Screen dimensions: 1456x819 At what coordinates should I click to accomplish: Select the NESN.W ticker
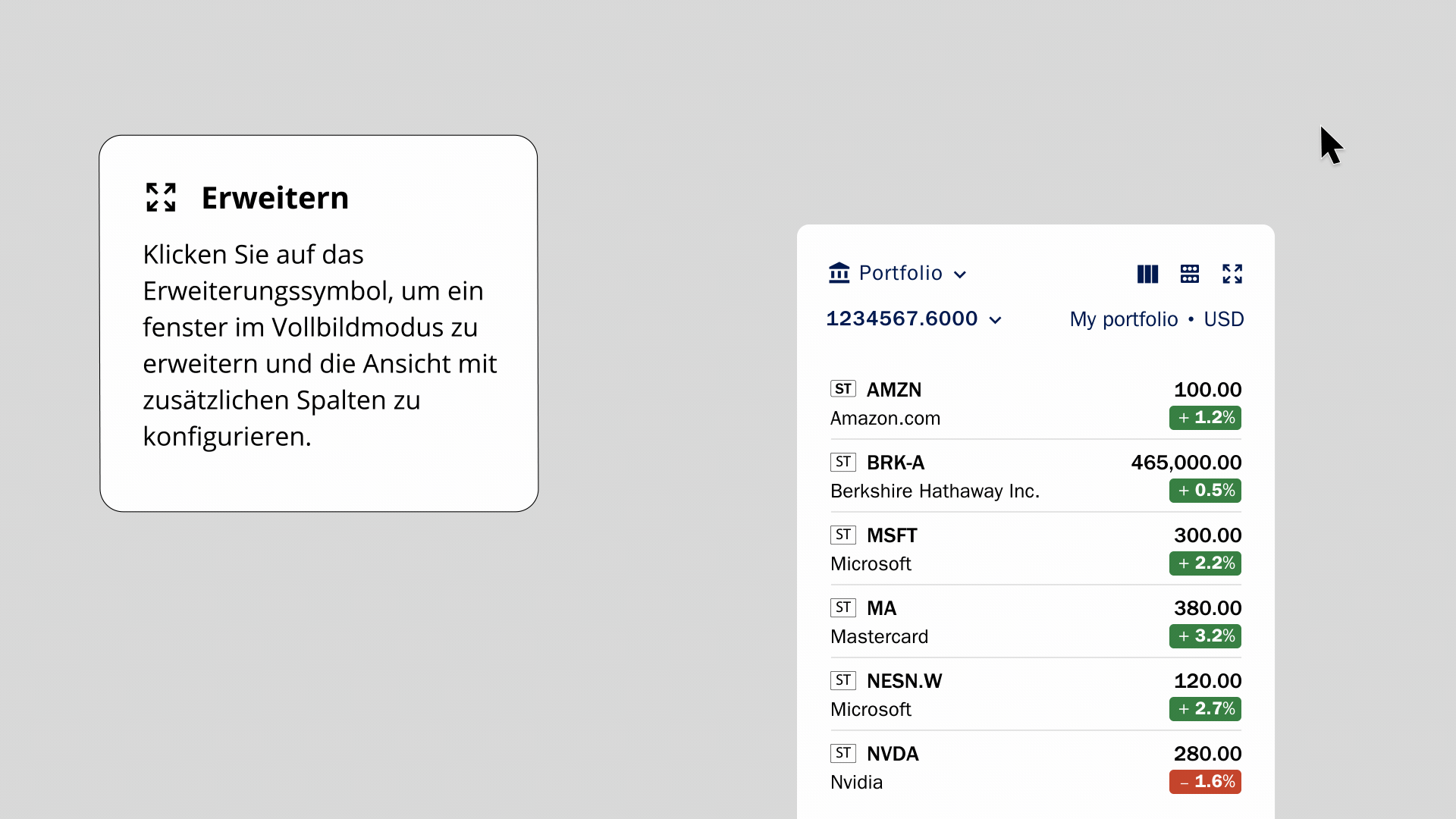click(x=904, y=681)
